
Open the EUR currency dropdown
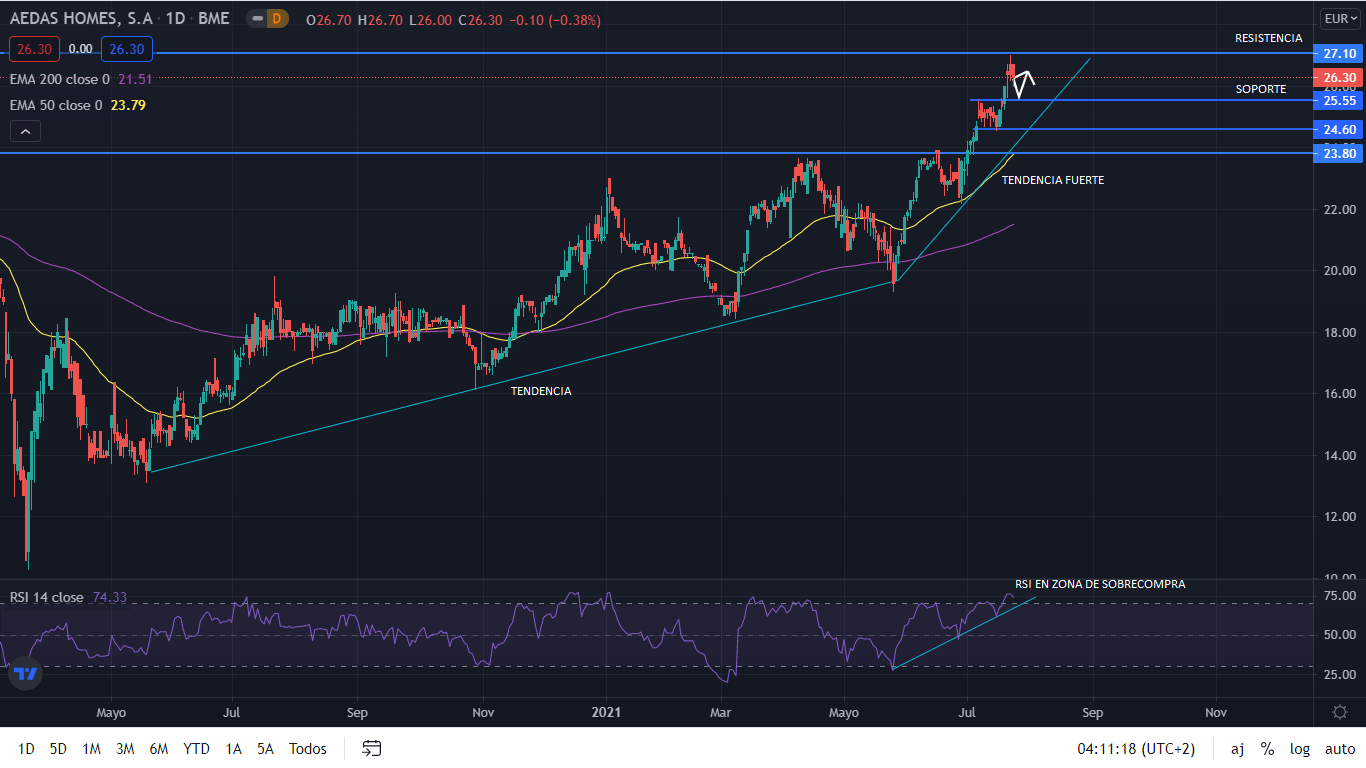click(1339, 18)
